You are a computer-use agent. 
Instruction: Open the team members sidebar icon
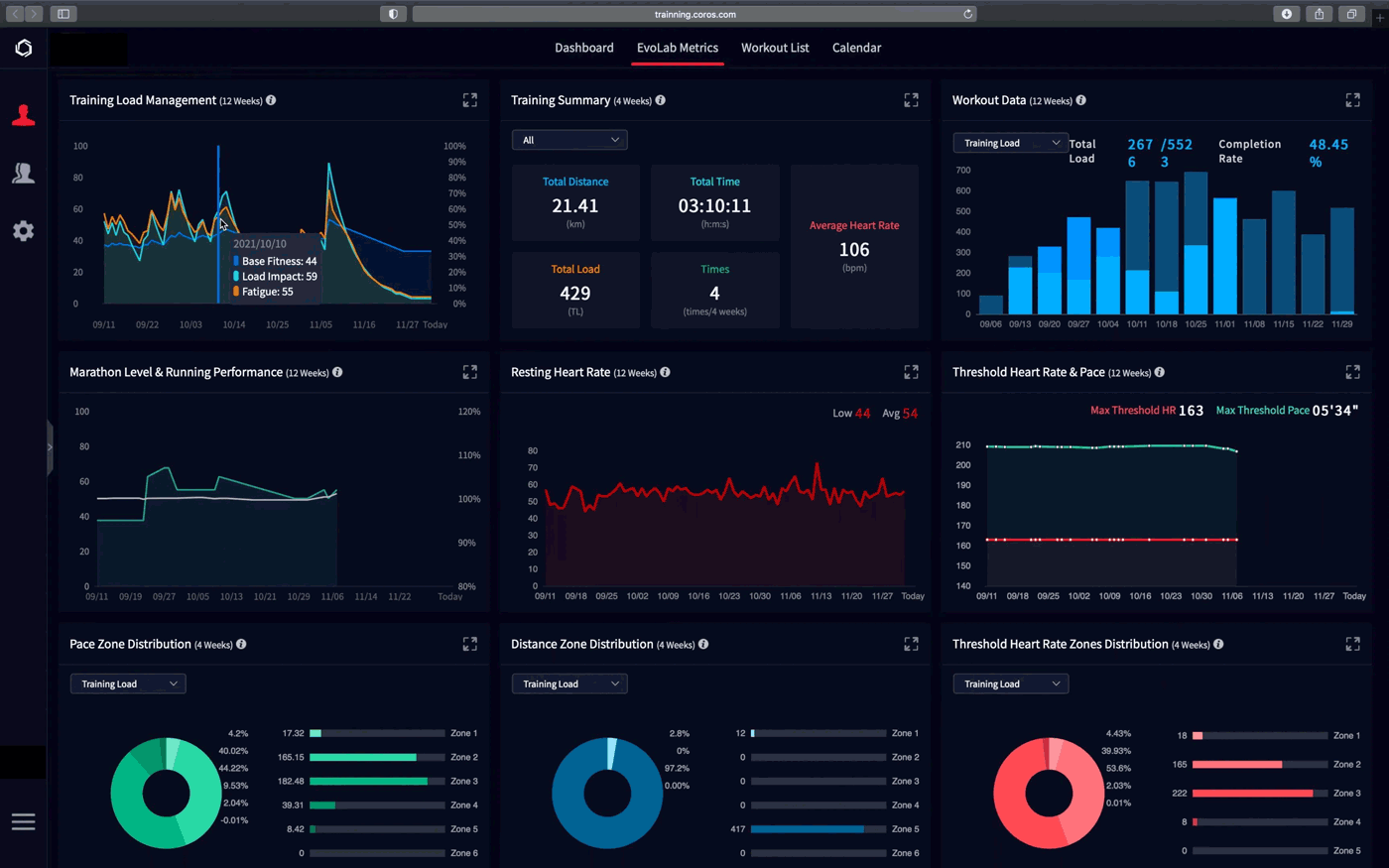pyautogui.click(x=24, y=173)
